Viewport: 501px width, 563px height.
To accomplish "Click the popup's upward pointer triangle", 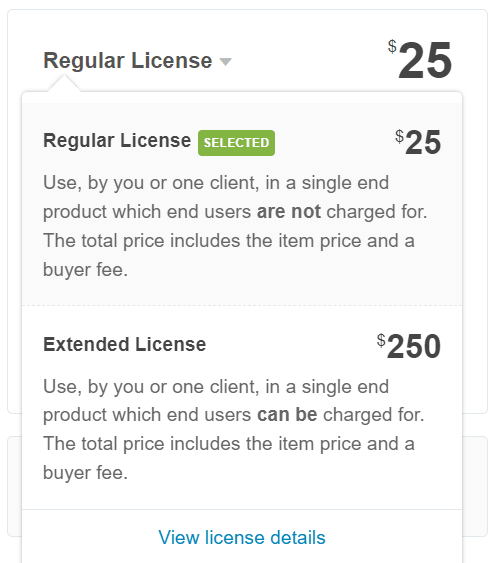I will pyautogui.click(x=64, y=83).
